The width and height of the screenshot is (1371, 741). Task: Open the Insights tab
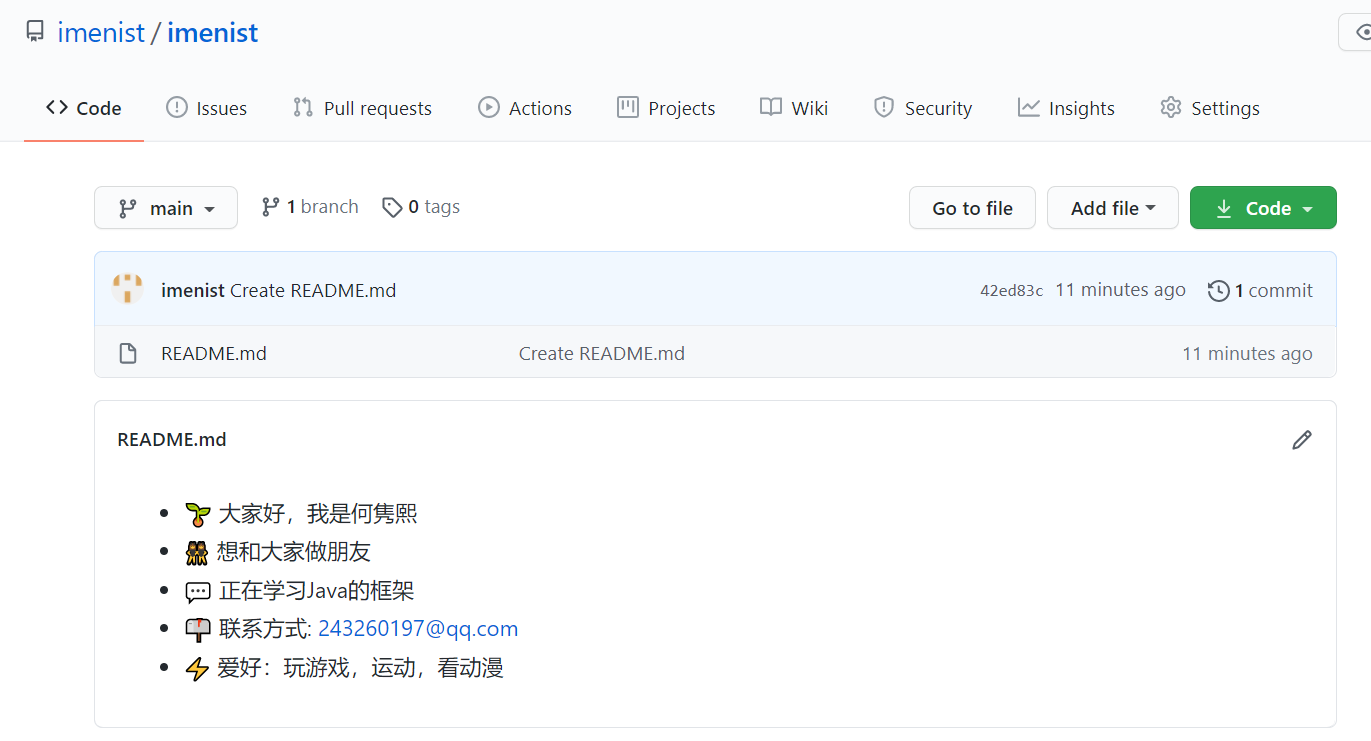click(1066, 108)
